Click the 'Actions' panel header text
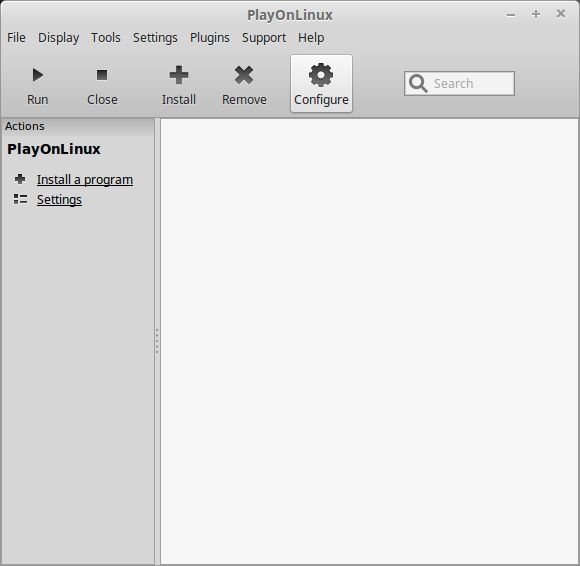The width and height of the screenshot is (580, 566). click(x=25, y=126)
